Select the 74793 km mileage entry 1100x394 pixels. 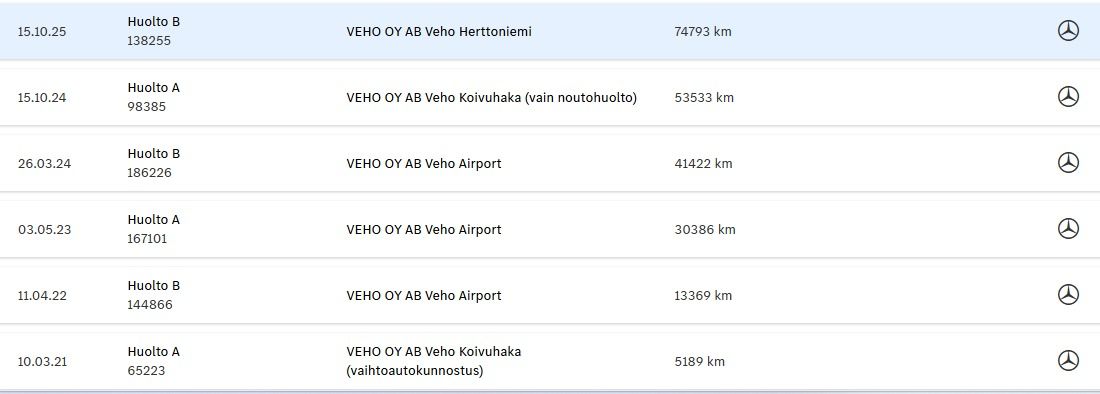click(702, 32)
